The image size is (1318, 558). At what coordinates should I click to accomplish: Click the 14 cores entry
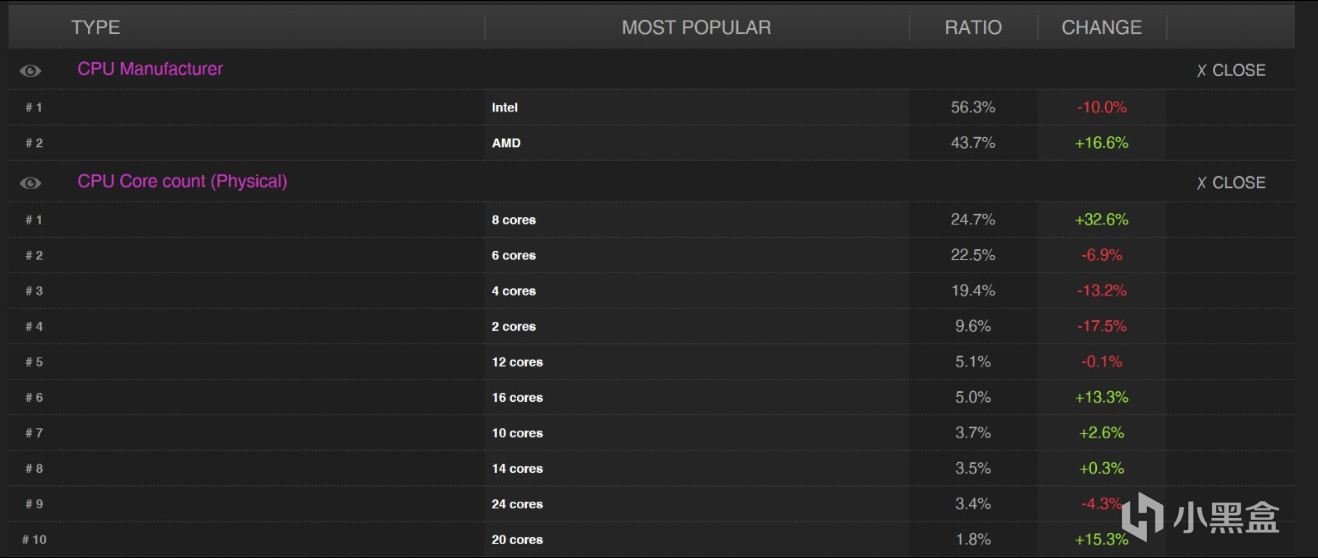pyautogui.click(x=517, y=469)
